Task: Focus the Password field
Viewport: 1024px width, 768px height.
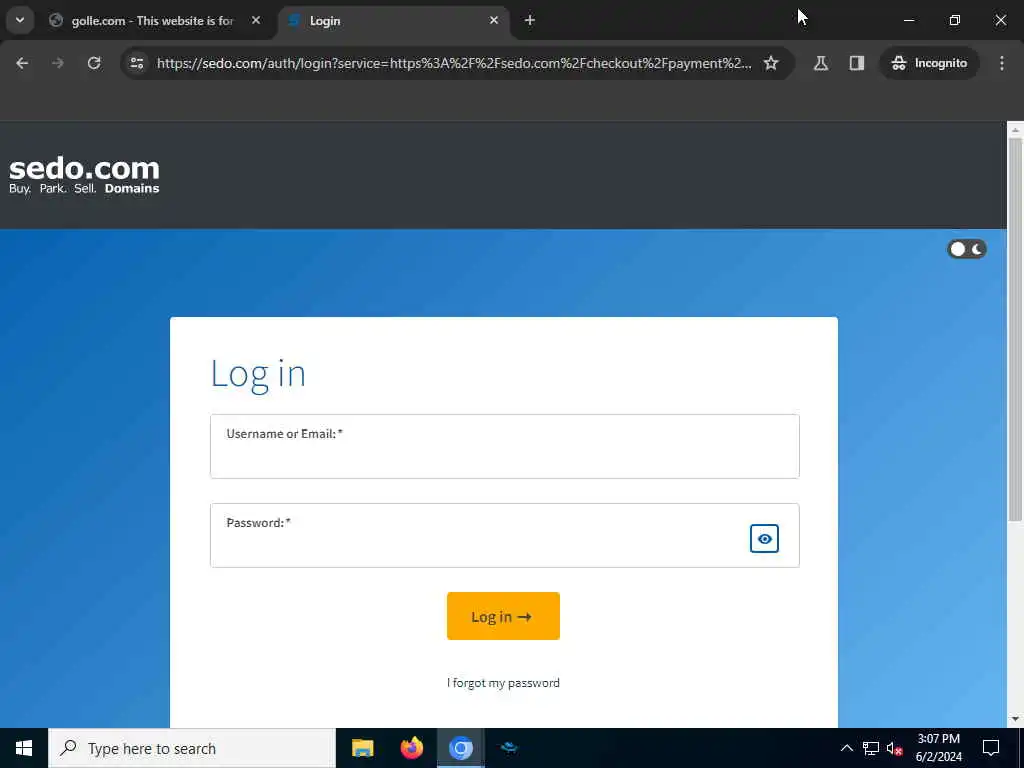Action: point(504,536)
